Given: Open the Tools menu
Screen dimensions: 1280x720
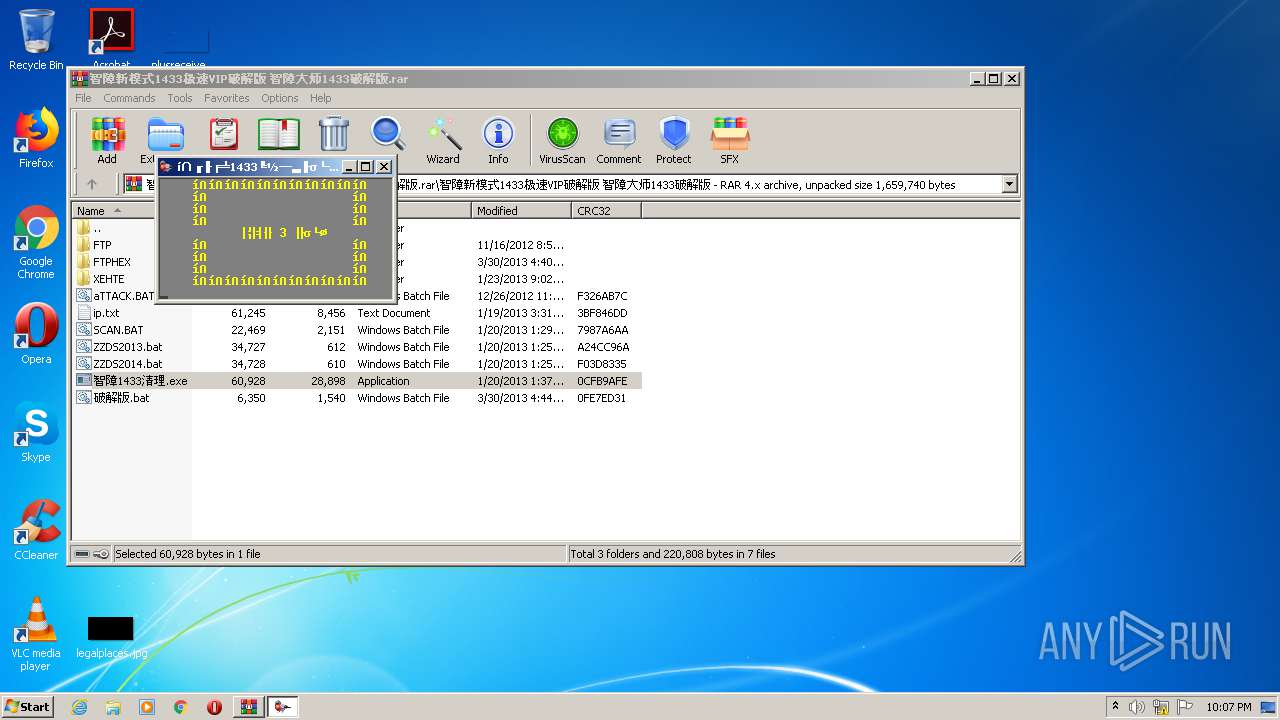Looking at the screenshot, I should pyautogui.click(x=180, y=98).
